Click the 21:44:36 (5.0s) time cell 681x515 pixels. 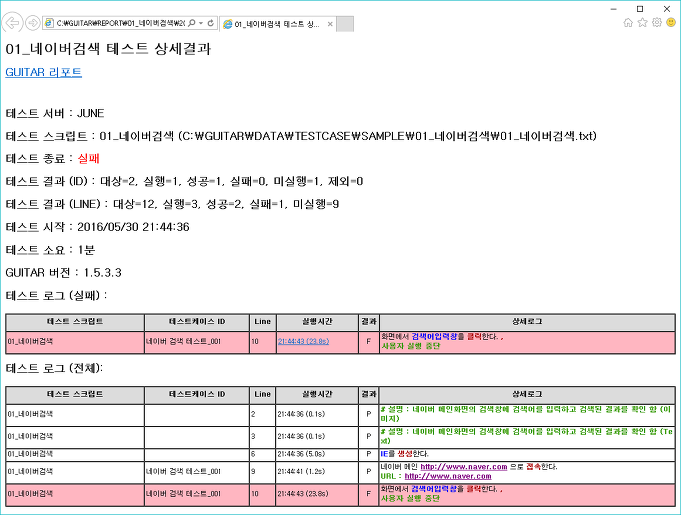pyautogui.click(x=317, y=454)
